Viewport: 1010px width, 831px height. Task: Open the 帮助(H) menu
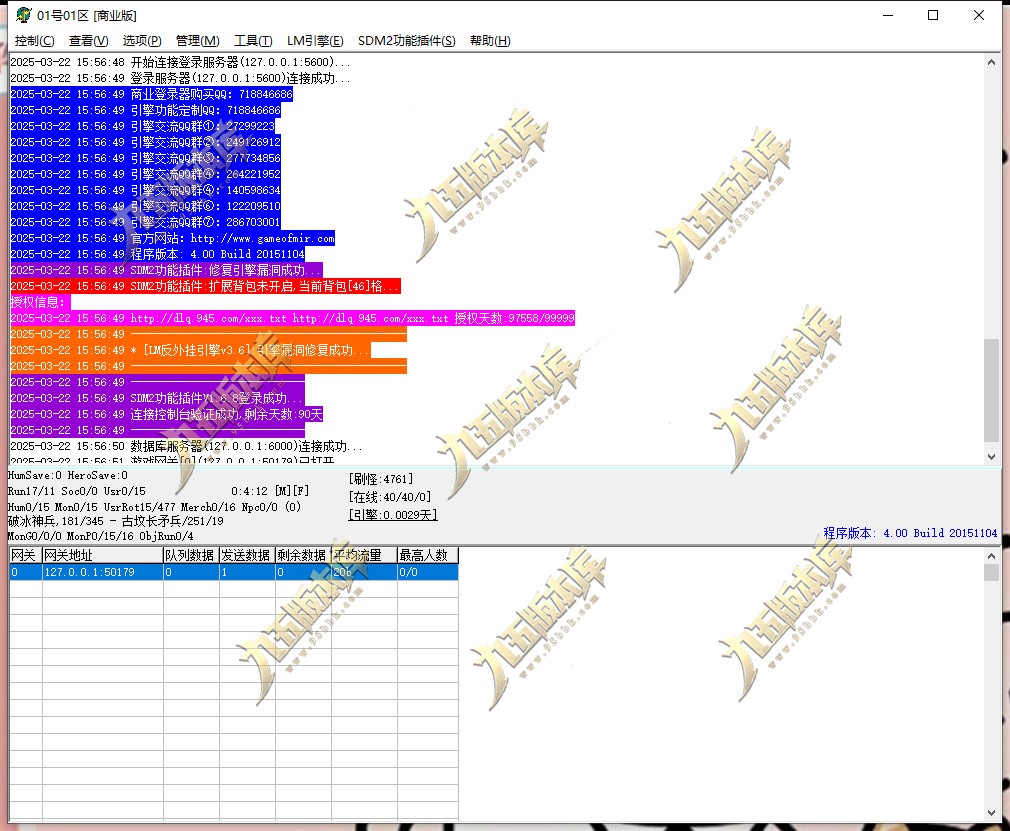click(490, 41)
